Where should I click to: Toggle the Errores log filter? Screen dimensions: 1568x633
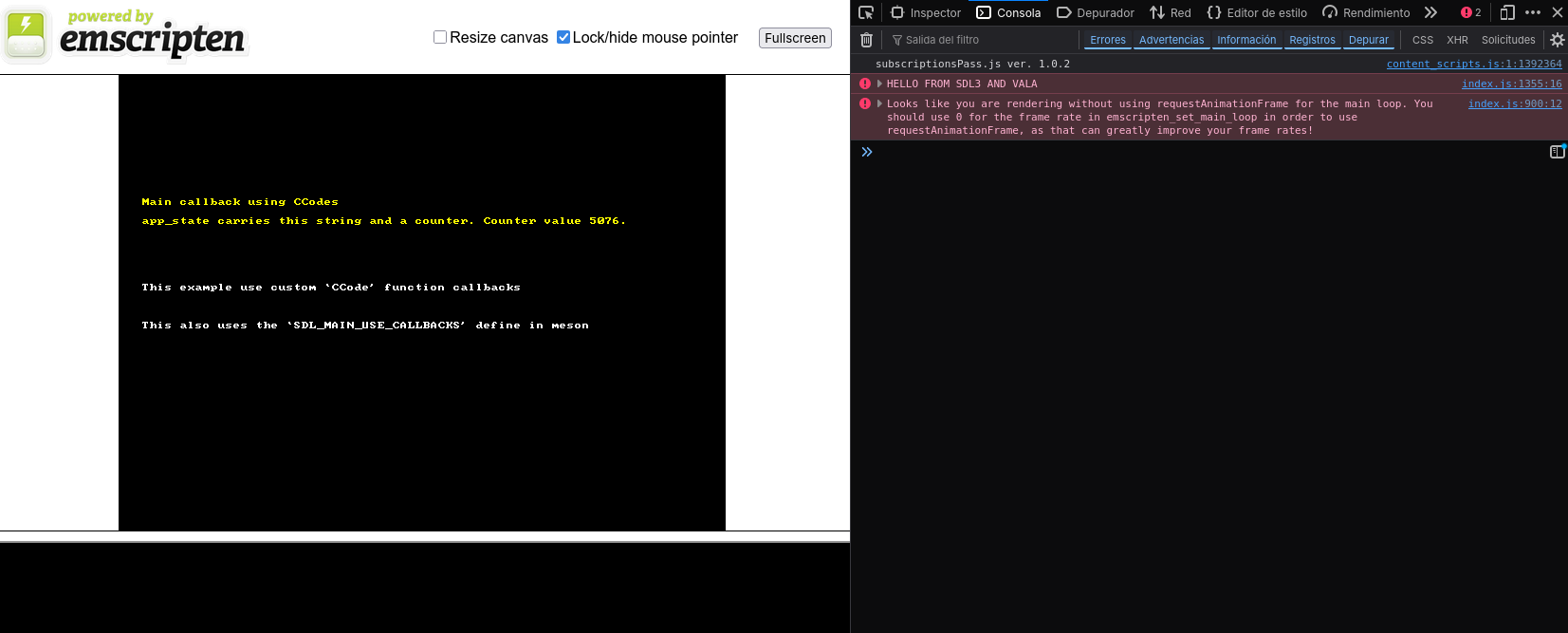coord(1107,40)
